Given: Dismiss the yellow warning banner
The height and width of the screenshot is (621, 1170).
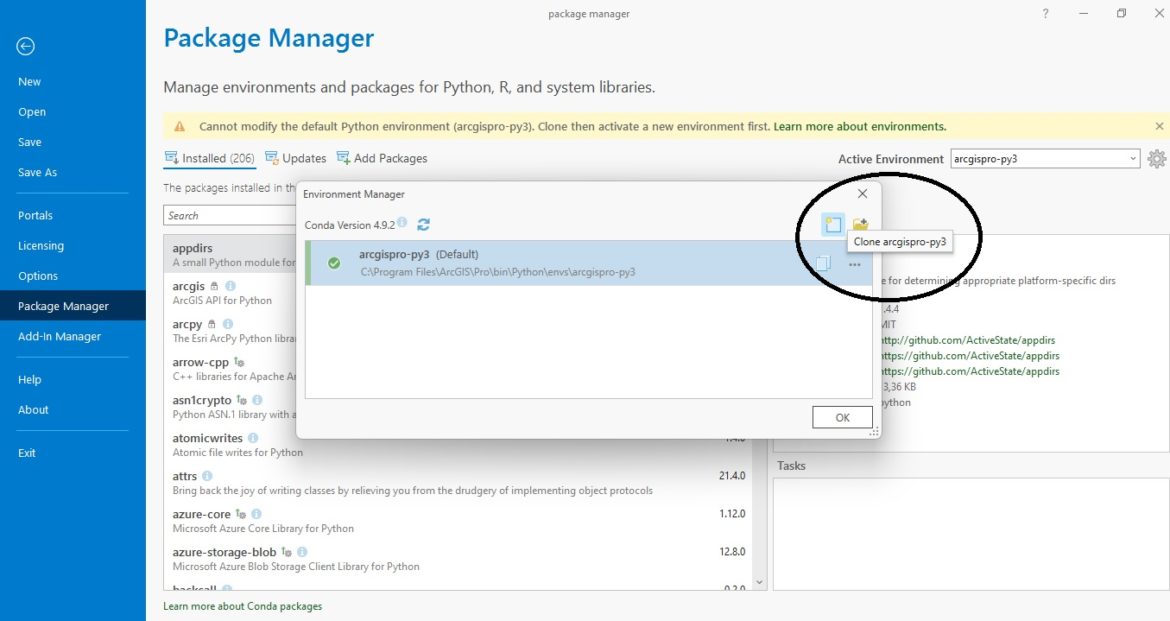Looking at the screenshot, I should click(x=1159, y=126).
